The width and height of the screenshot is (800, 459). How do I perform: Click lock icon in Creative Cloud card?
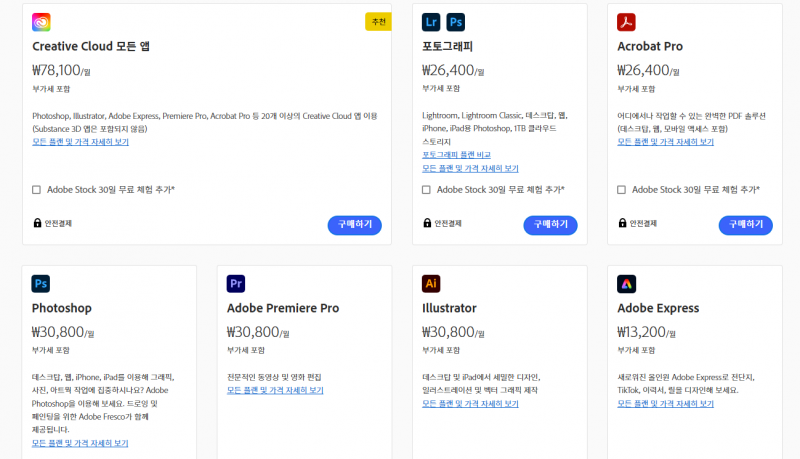coord(37,223)
